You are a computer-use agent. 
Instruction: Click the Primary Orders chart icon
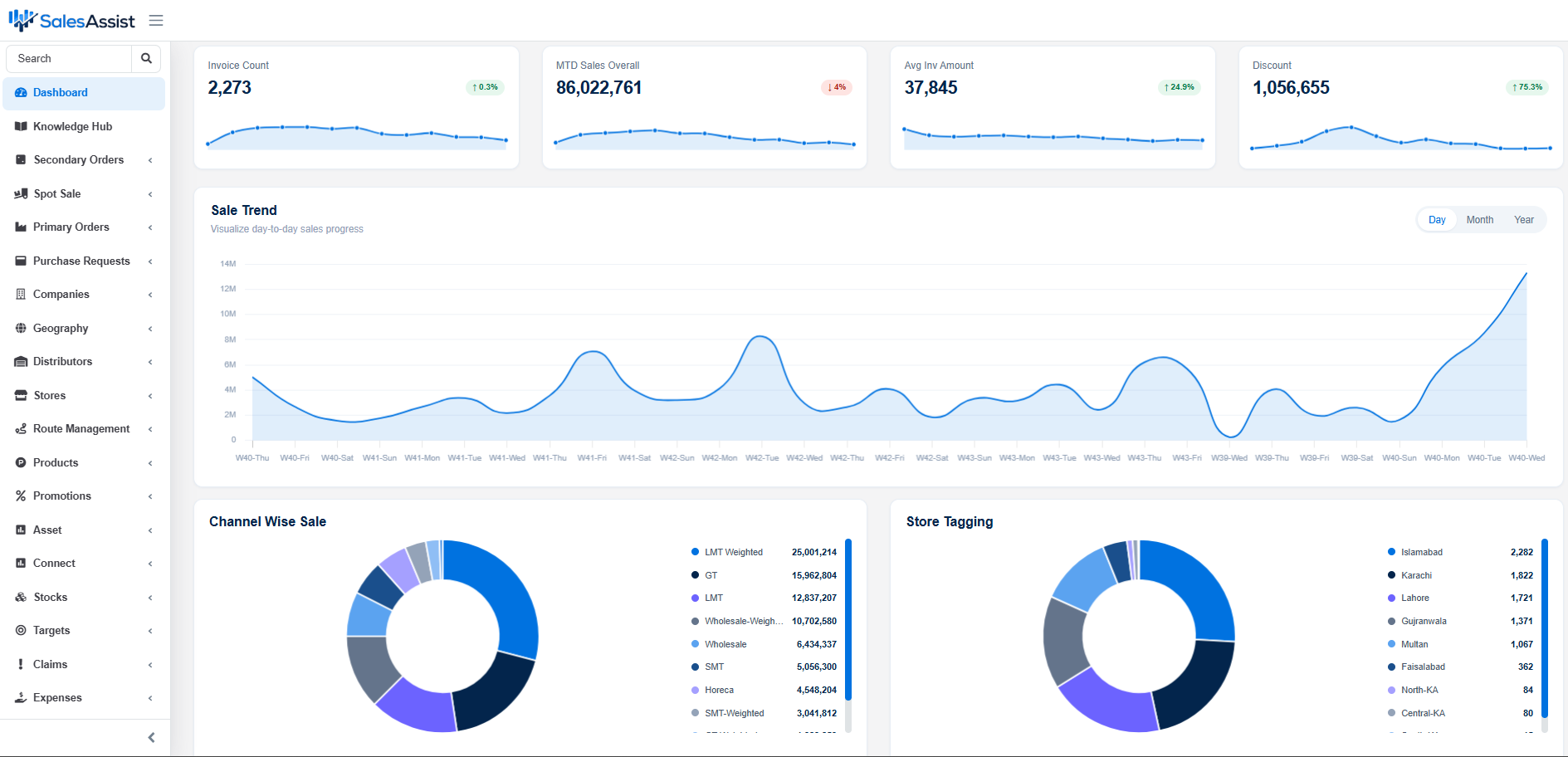[x=21, y=227]
